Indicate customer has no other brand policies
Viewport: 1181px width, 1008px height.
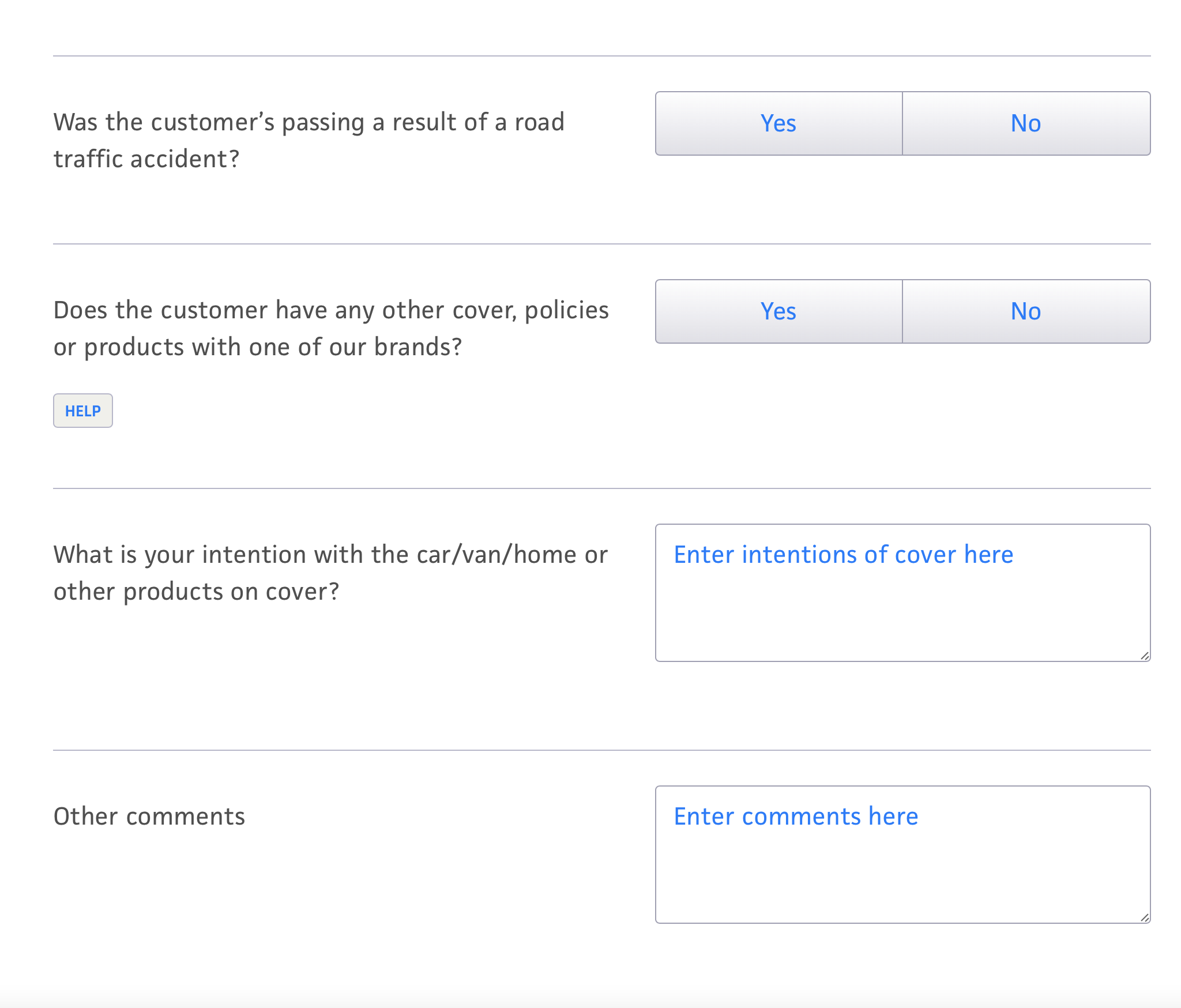(x=1026, y=311)
